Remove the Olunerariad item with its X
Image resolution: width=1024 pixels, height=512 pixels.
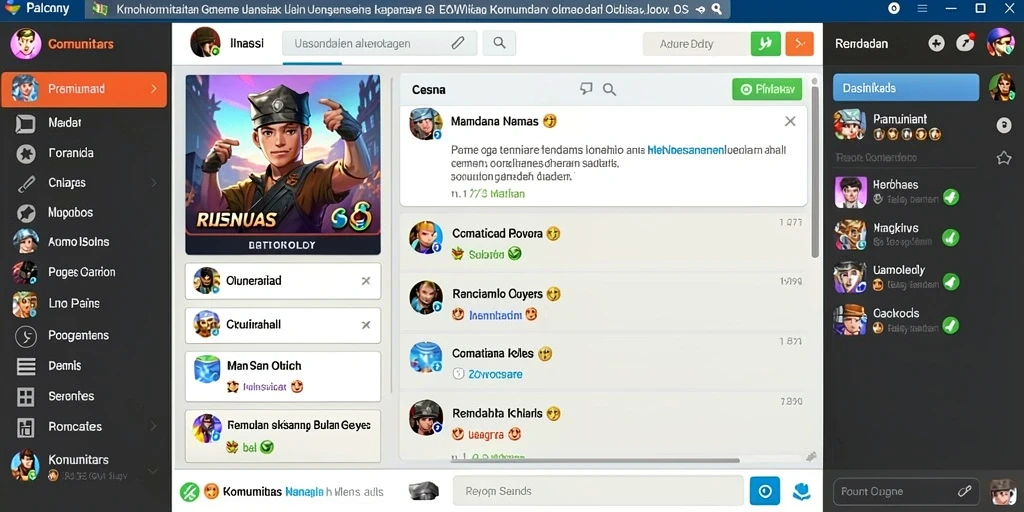coord(366,281)
